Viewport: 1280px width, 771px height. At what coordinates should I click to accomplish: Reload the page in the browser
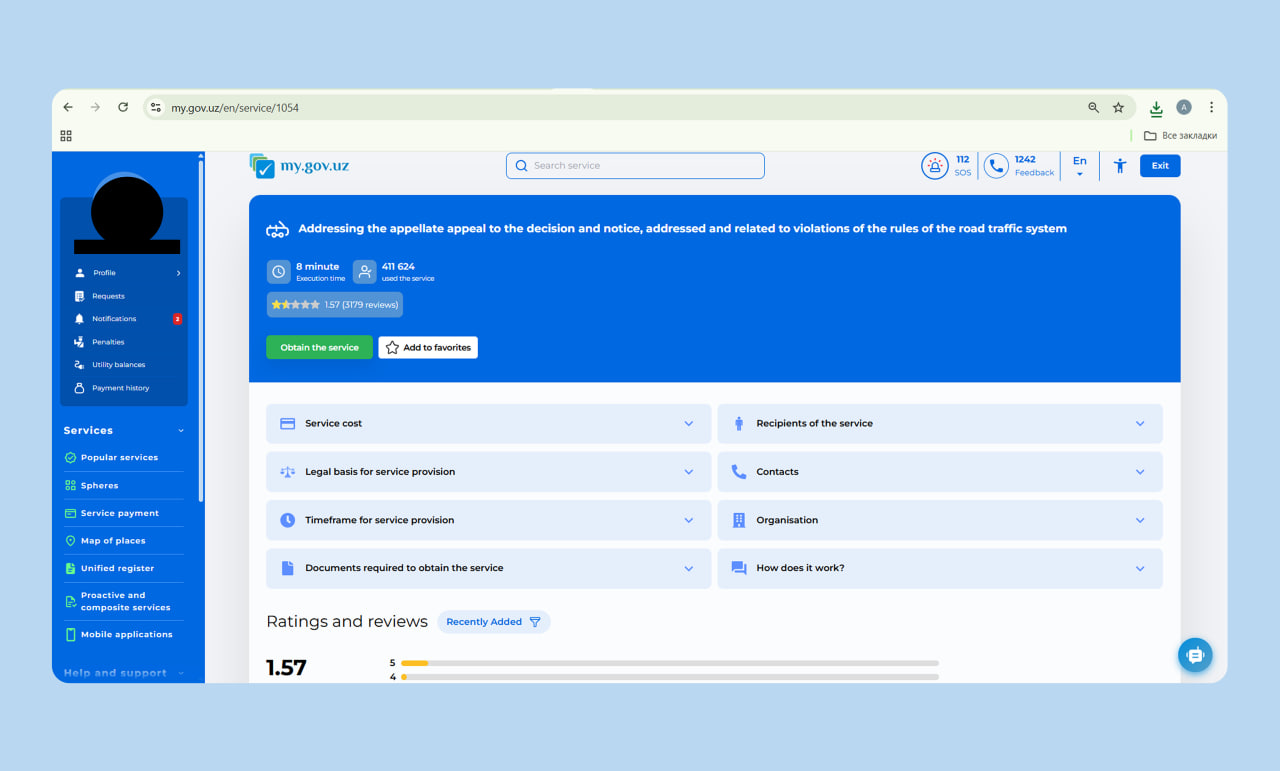click(123, 108)
